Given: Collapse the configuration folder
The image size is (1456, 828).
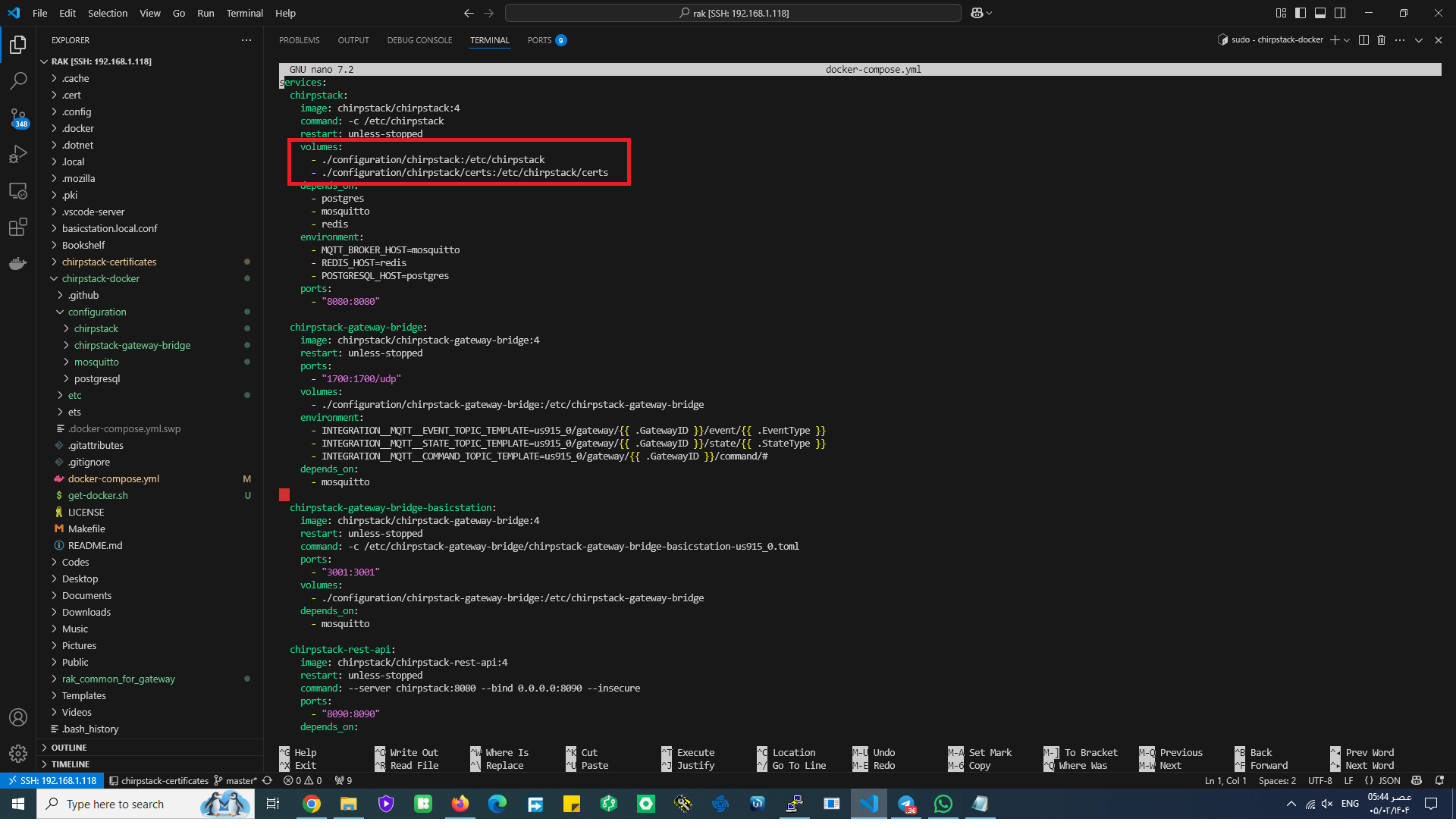Looking at the screenshot, I should point(97,312).
